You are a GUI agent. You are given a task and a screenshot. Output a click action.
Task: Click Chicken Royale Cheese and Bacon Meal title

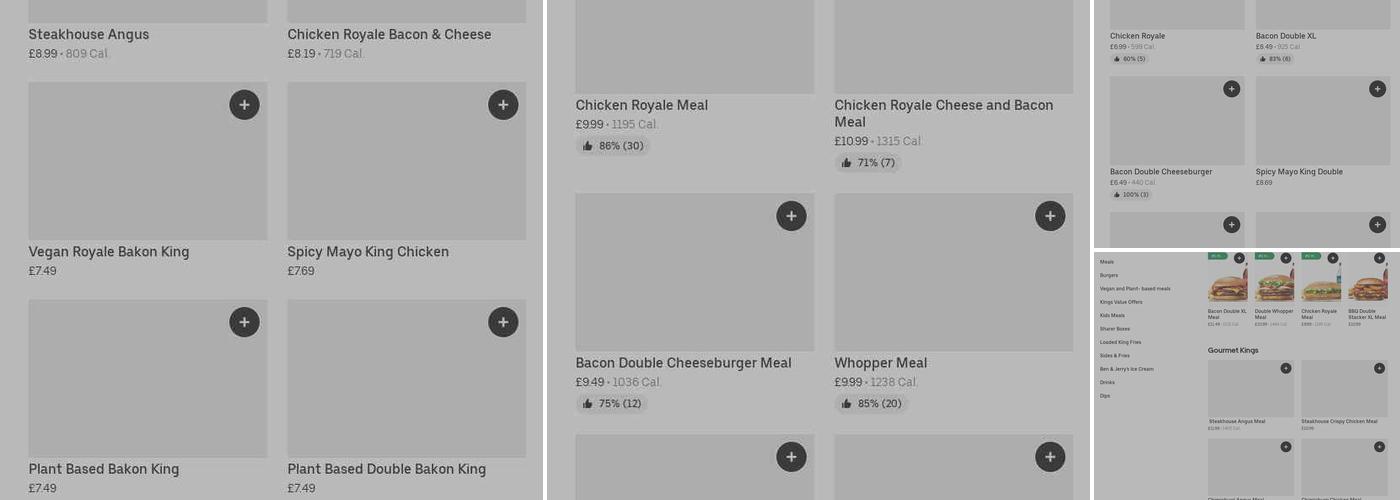(943, 113)
